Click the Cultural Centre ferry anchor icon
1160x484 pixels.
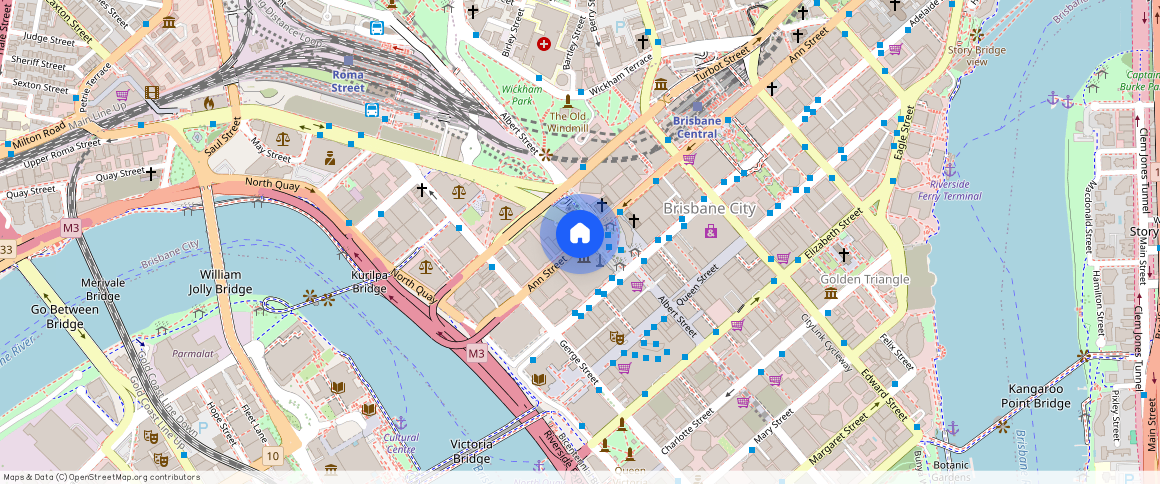click(x=400, y=423)
